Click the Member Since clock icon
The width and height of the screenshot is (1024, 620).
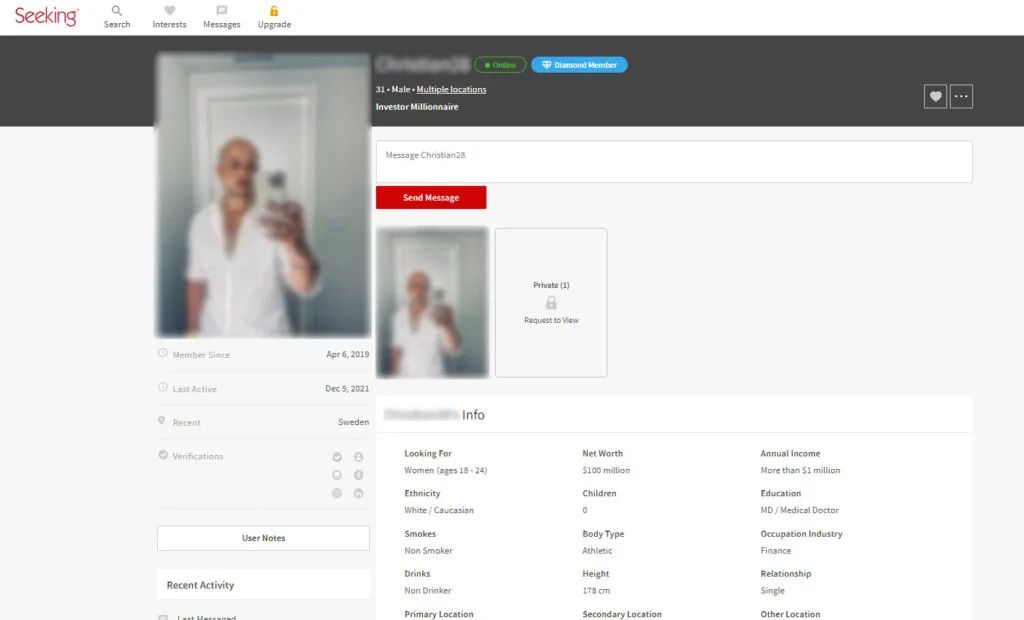click(163, 353)
